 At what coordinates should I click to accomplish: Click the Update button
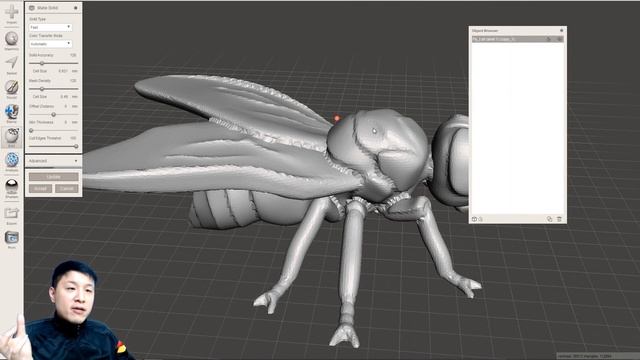(53, 177)
